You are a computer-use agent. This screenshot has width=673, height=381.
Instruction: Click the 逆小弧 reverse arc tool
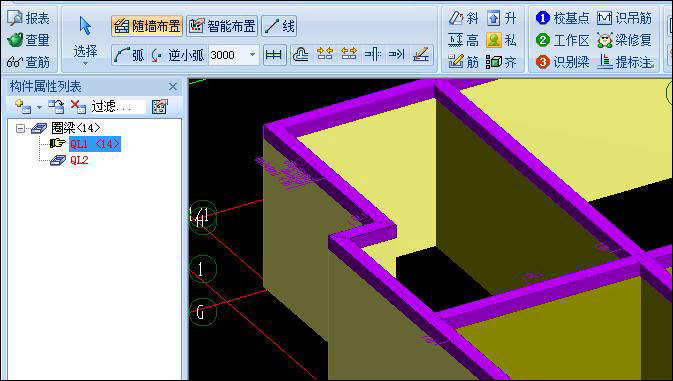(x=178, y=55)
